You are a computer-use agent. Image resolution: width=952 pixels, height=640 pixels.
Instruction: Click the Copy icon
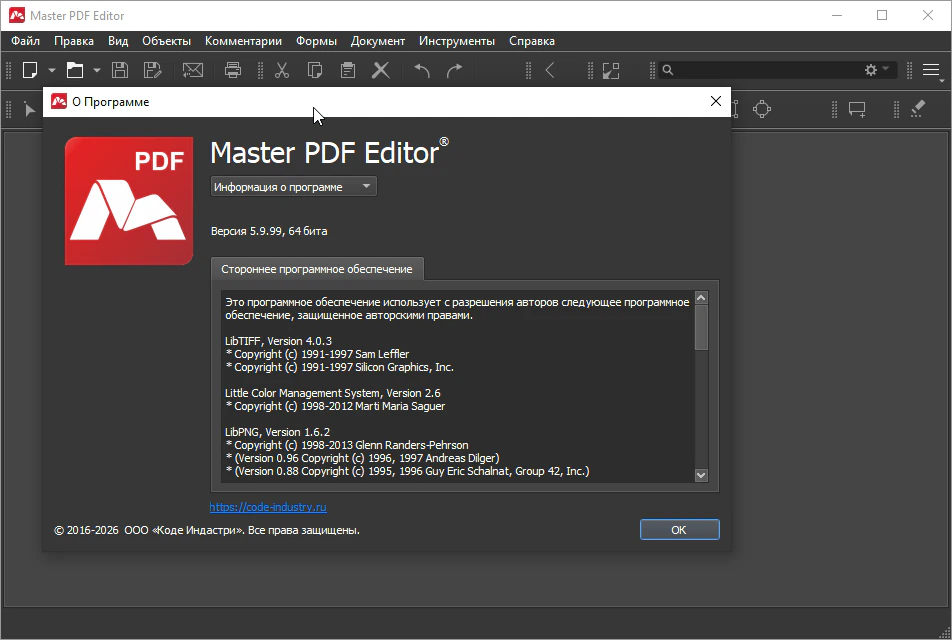pos(314,70)
